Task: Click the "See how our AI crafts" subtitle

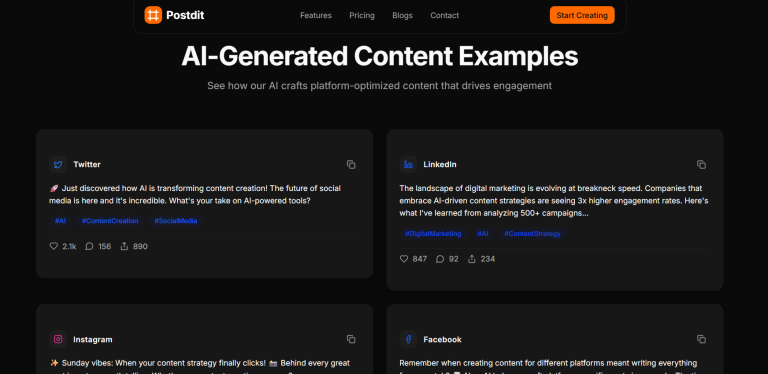Action: (380, 86)
